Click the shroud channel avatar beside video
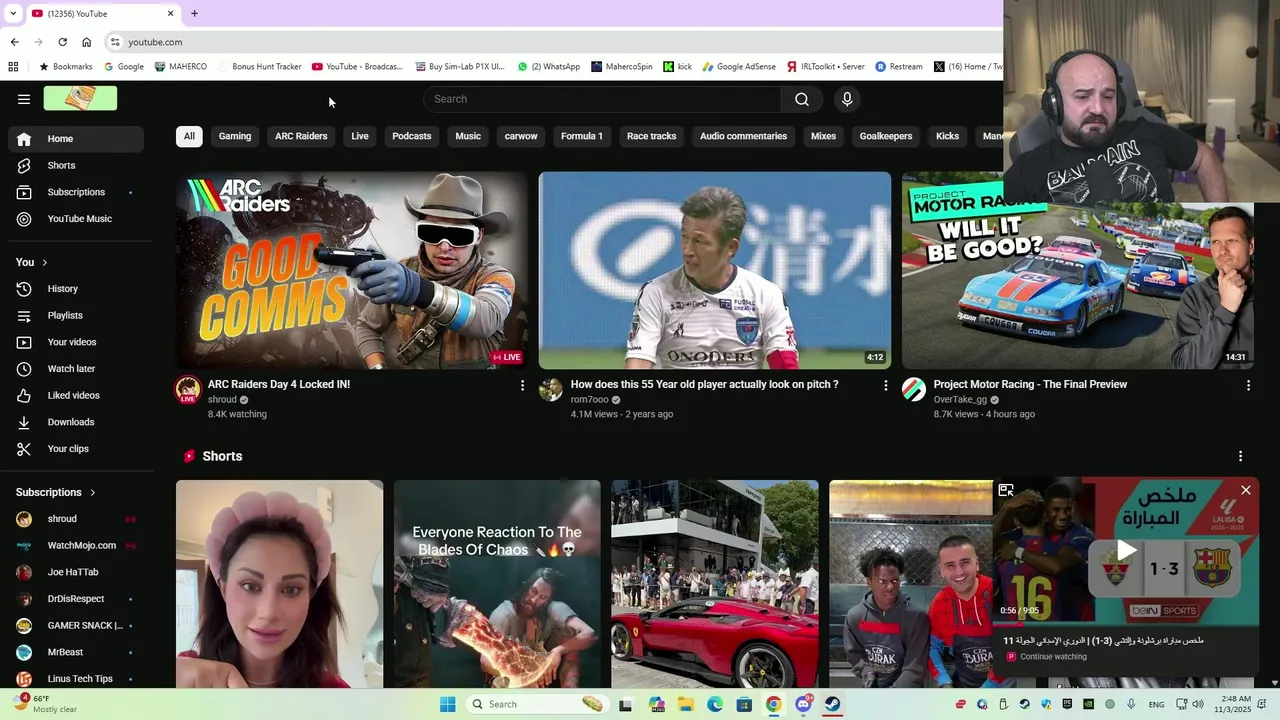Viewport: 1280px width, 720px height. pos(188,389)
